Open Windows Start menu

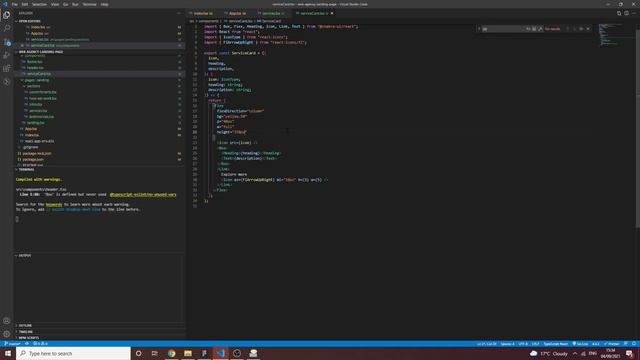click(x=8, y=353)
